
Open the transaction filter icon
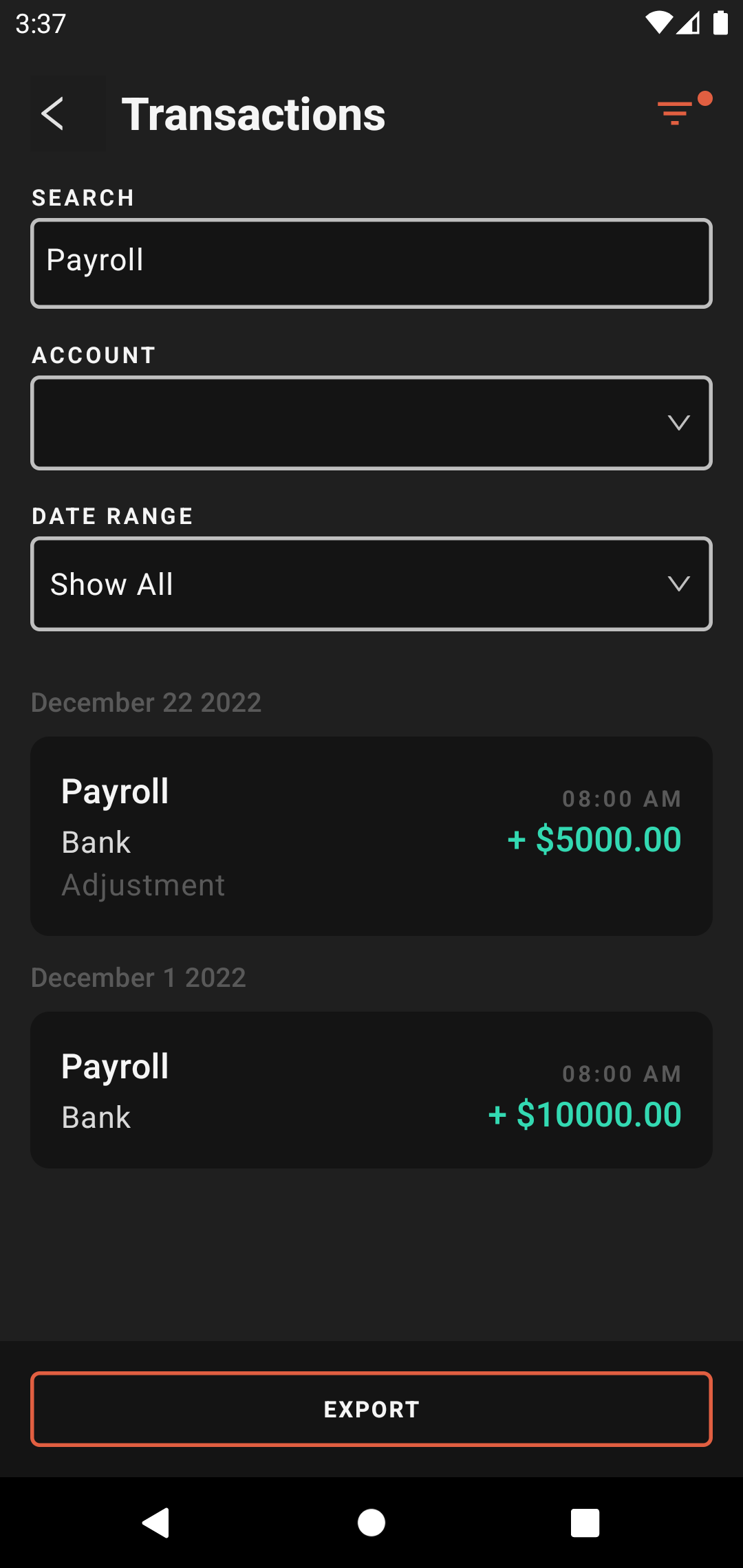[675, 112]
